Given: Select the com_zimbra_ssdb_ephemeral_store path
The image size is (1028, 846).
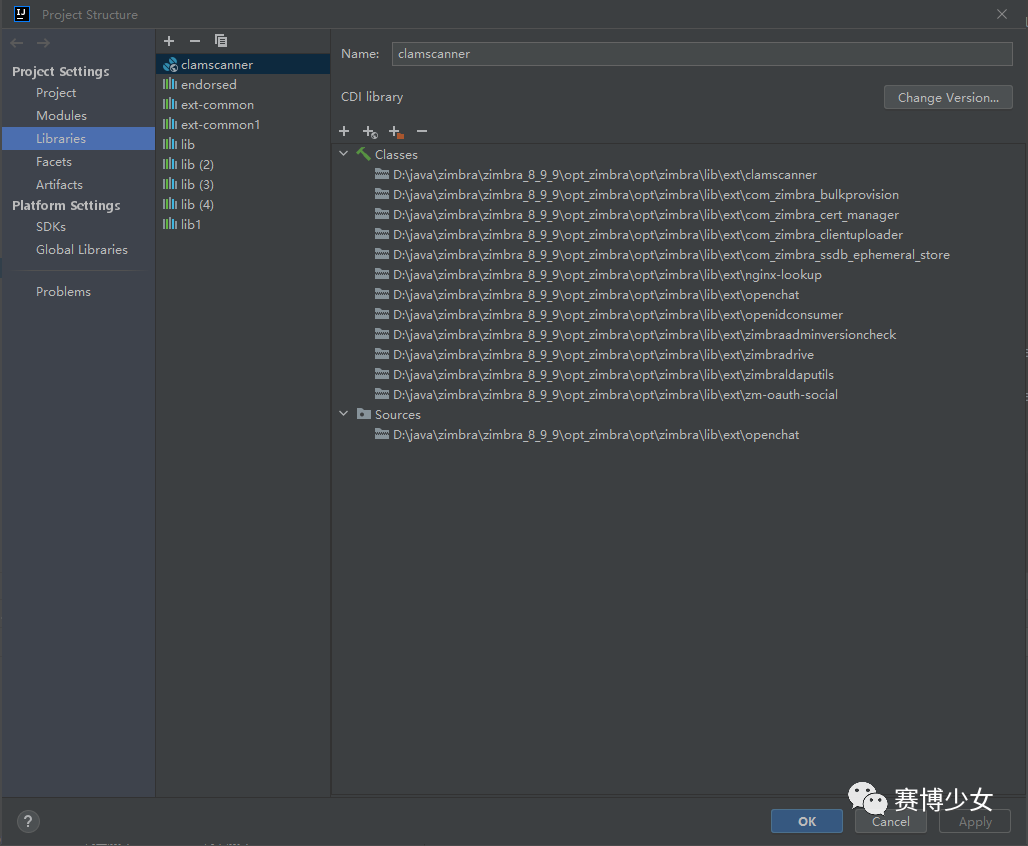Looking at the screenshot, I should 671,254.
